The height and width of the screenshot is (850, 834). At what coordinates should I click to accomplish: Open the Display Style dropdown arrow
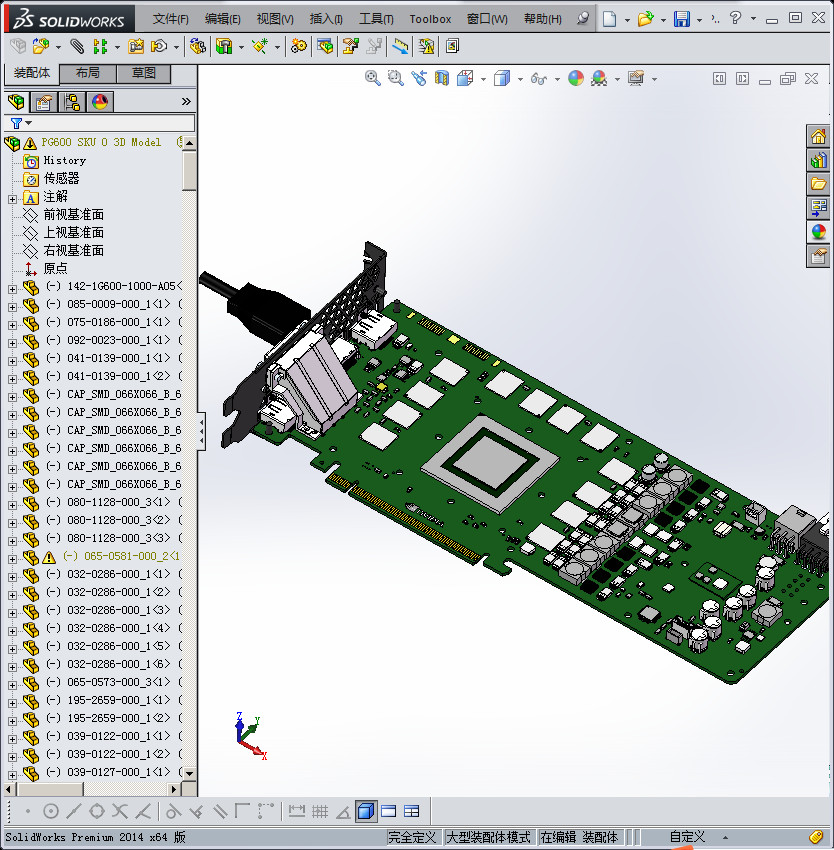(521, 79)
